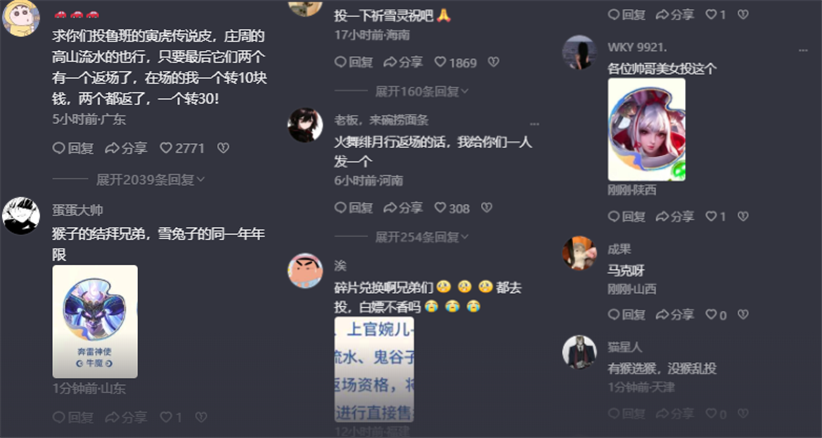Open 猫星人's profile name

pyautogui.click(x=625, y=347)
